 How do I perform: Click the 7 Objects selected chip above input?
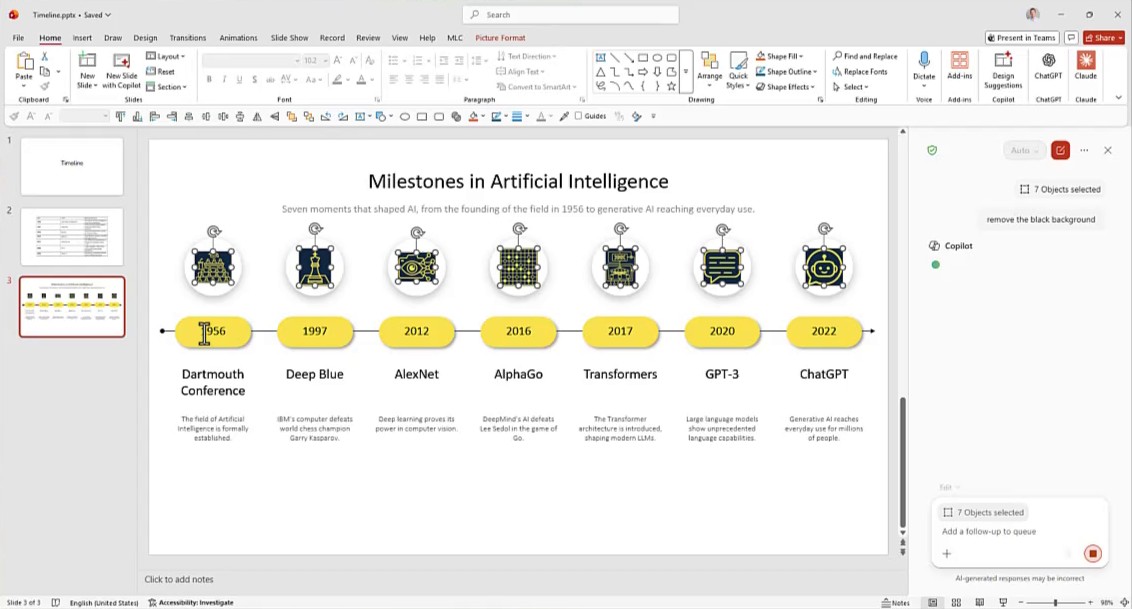tap(983, 512)
